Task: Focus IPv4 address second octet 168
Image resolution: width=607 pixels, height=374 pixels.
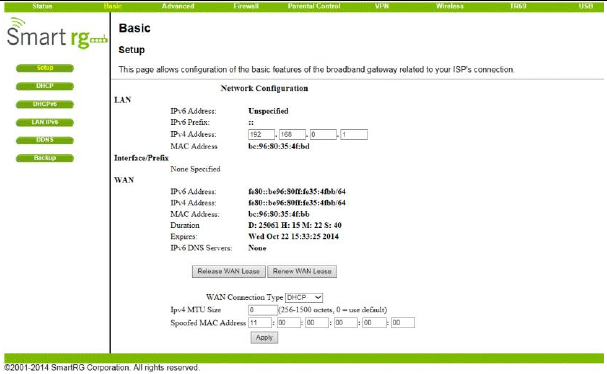Action: (x=292, y=134)
